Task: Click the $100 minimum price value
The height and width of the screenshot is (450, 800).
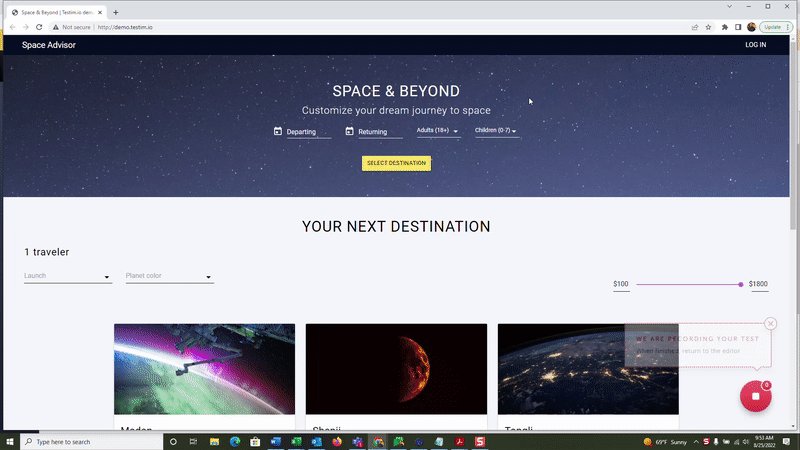Action: coord(621,284)
